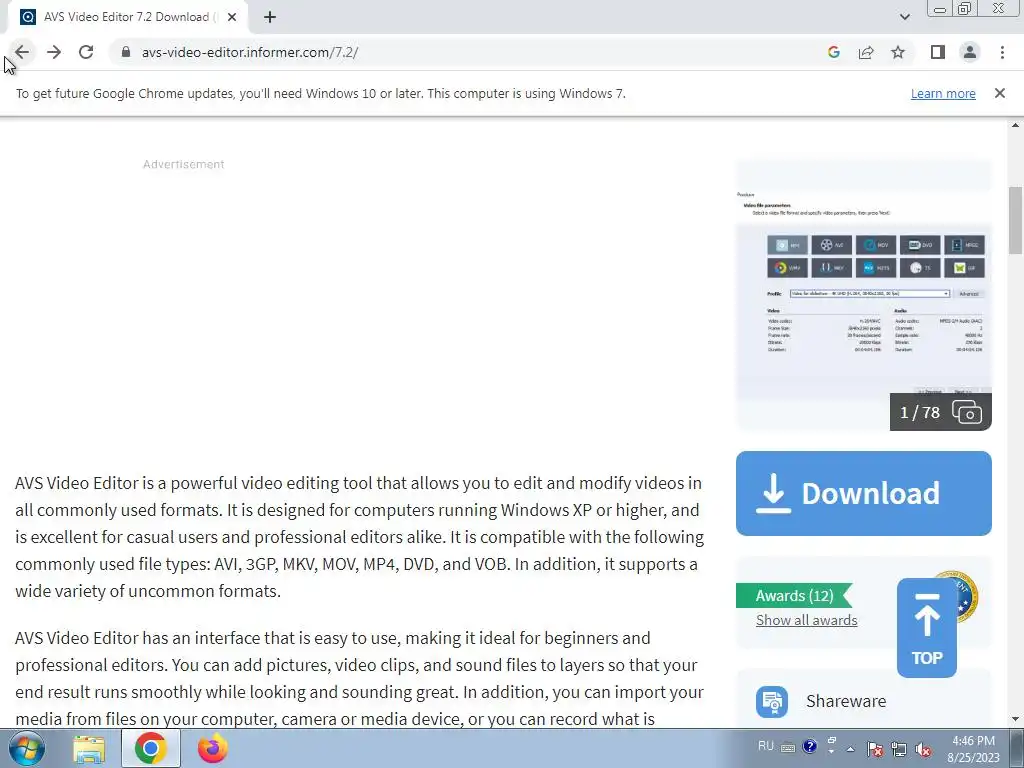Go forward to the next page
The image size is (1024, 768).
click(54, 52)
